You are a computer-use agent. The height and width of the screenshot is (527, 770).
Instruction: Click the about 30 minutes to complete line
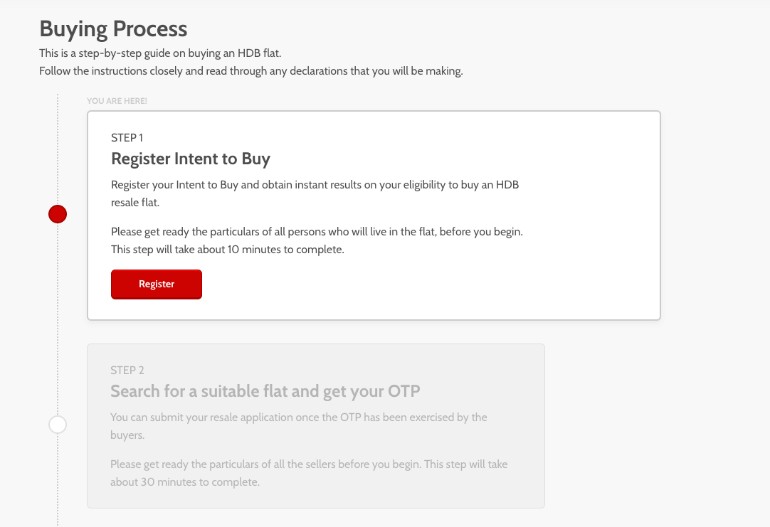pyautogui.click(x=185, y=482)
